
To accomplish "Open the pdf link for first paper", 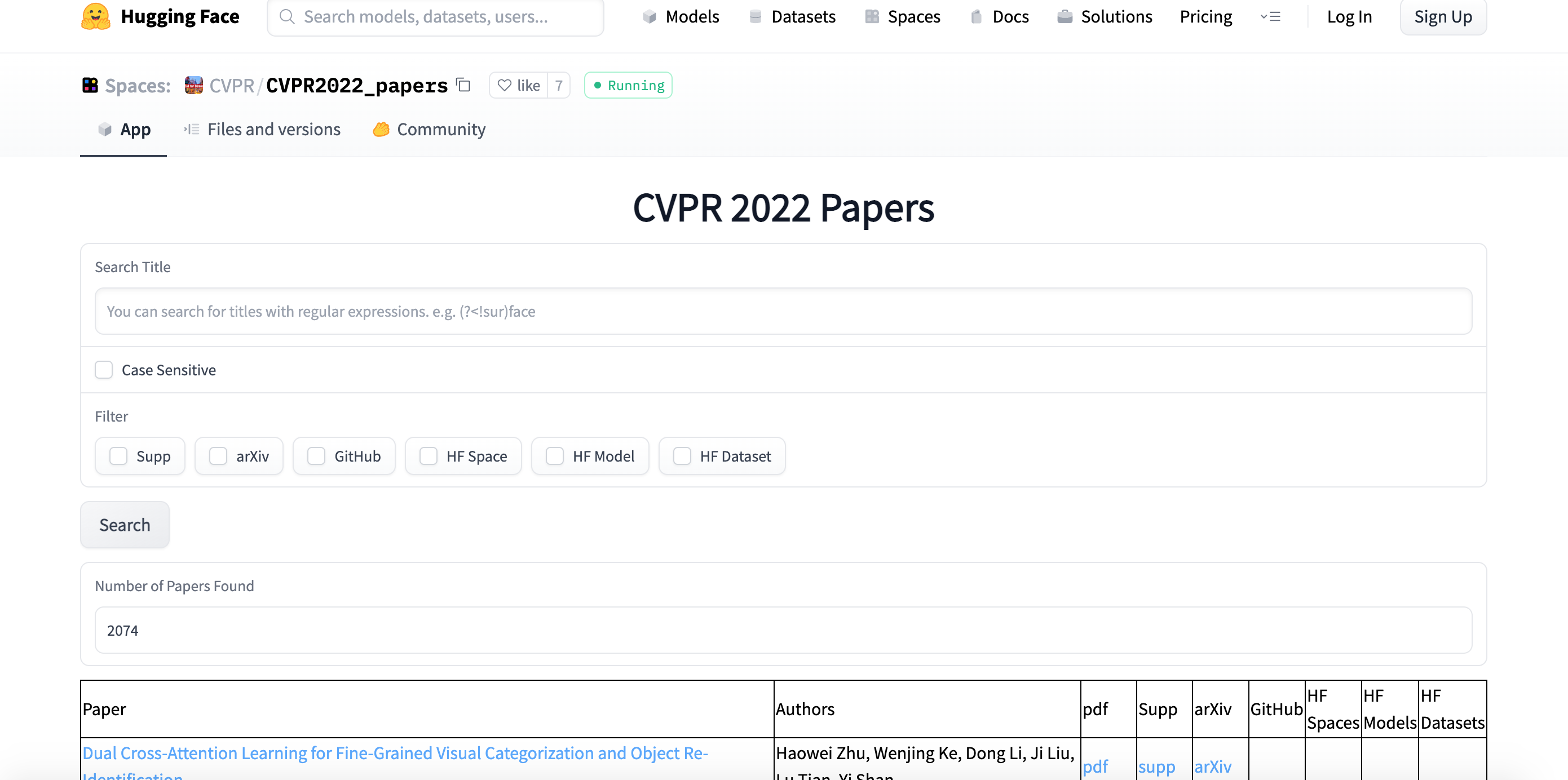I will point(1095,766).
